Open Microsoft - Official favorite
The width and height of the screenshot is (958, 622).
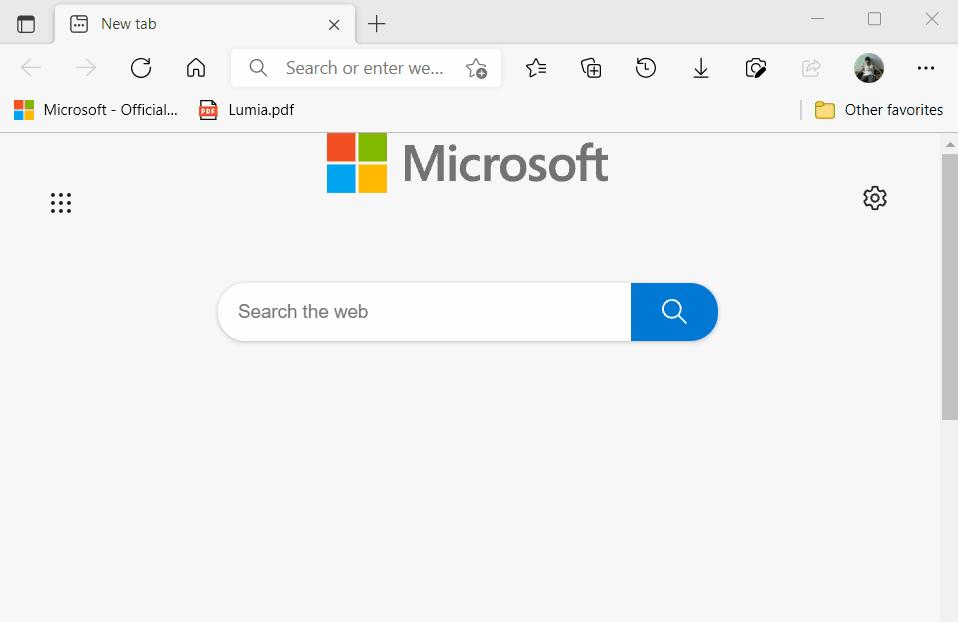[96, 110]
